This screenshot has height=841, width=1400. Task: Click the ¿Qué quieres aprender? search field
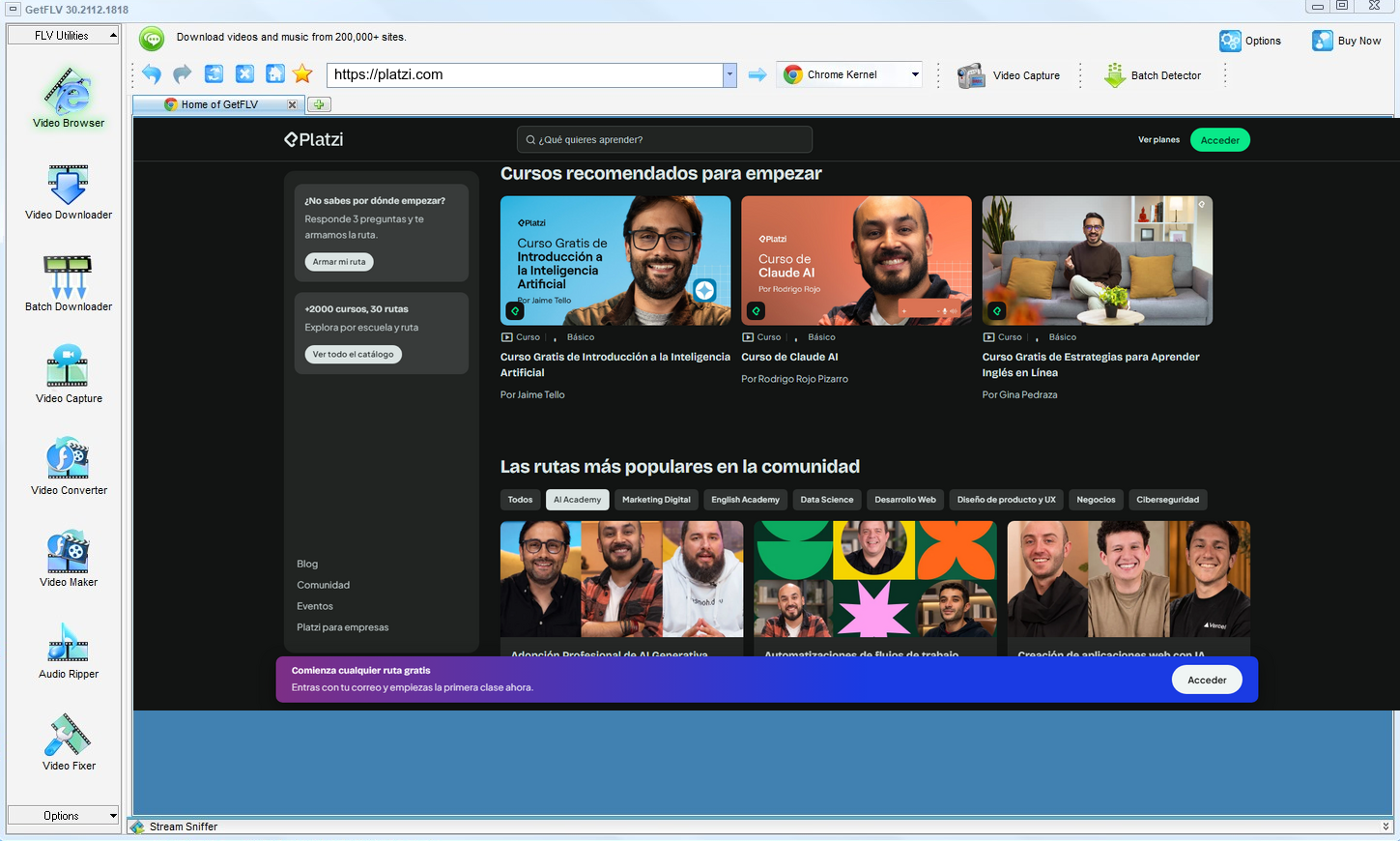[665, 140]
